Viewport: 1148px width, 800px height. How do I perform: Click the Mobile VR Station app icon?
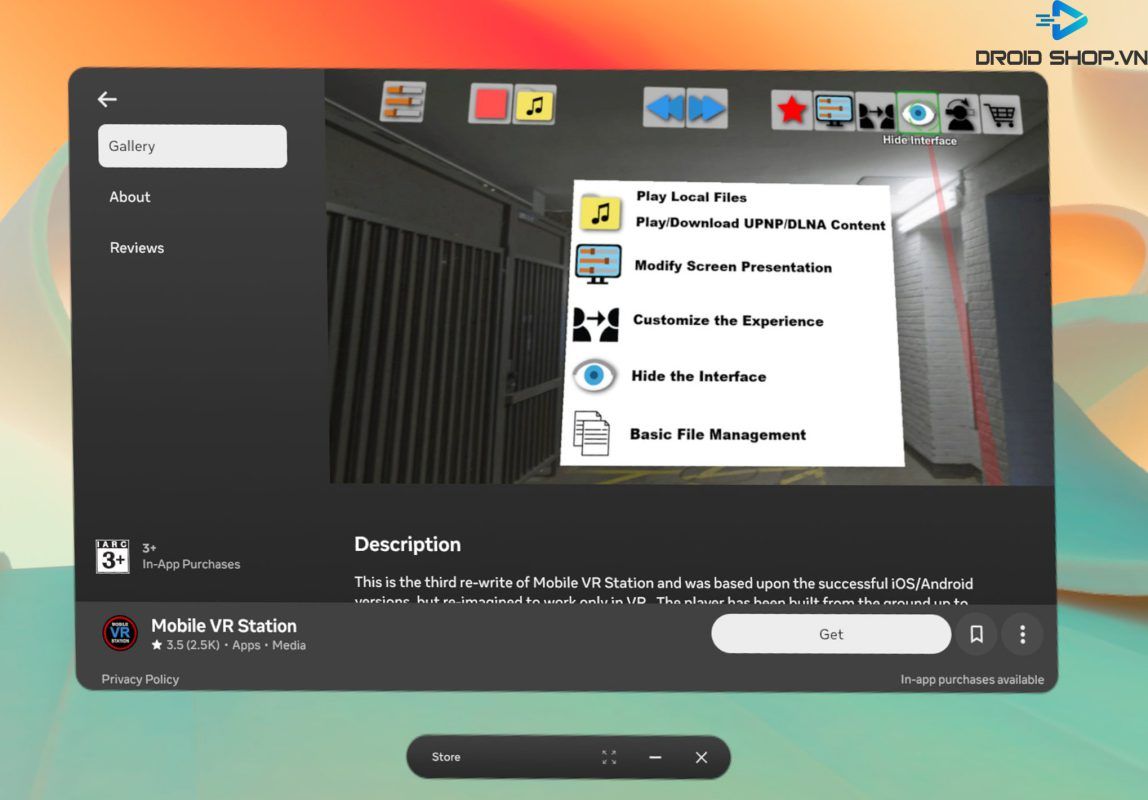(120, 633)
